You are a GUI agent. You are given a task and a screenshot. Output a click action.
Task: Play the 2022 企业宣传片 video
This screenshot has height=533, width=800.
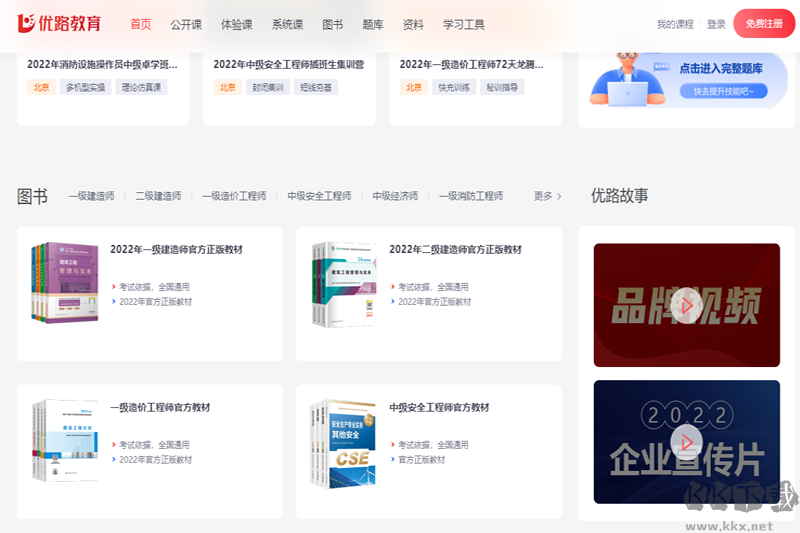coord(686,442)
